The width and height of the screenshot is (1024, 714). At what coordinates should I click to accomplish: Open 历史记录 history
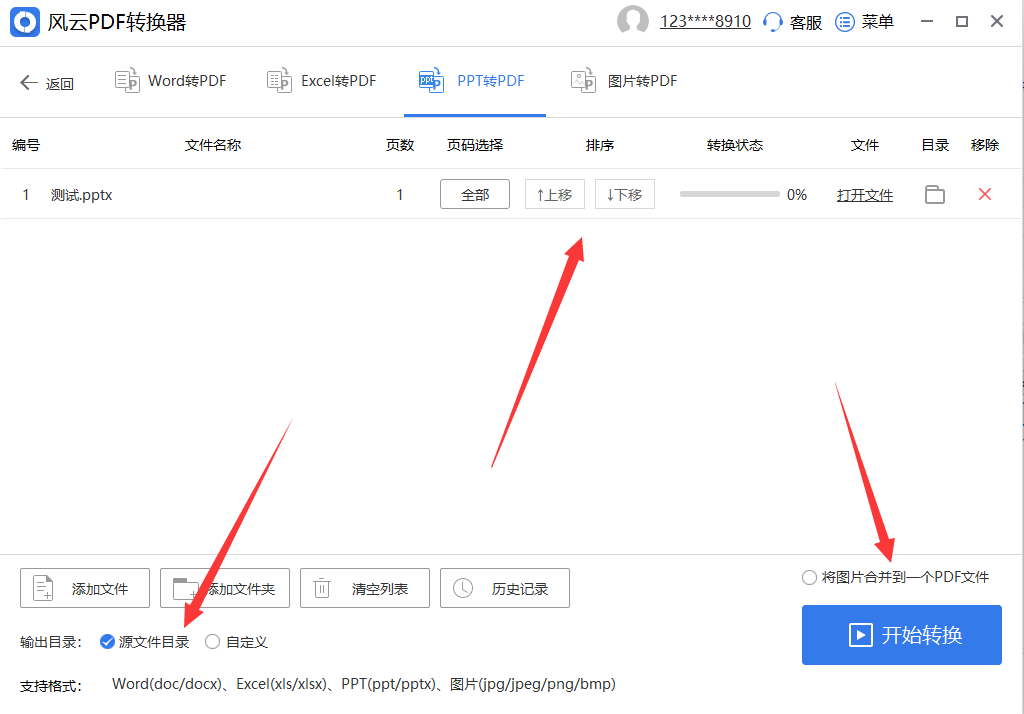coord(505,588)
